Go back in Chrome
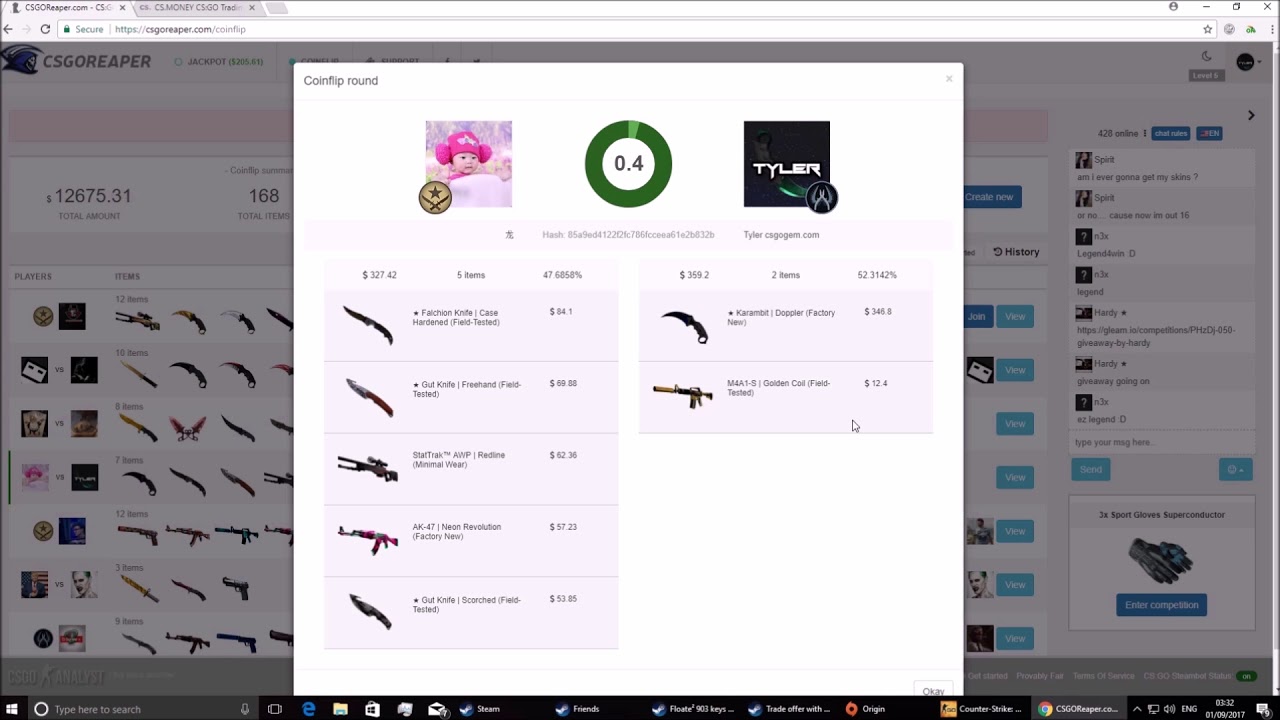The height and width of the screenshot is (720, 1280). point(8,29)
